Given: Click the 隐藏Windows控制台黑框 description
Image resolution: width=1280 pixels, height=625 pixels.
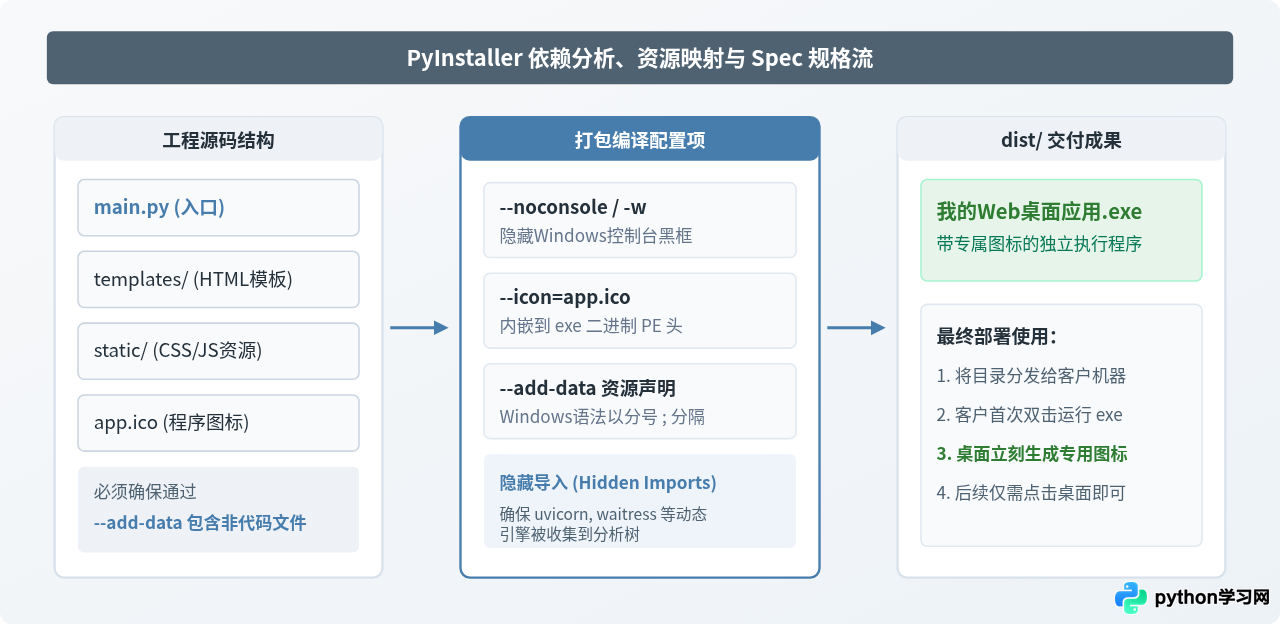Looking at the screenshot, I should 595,236.
